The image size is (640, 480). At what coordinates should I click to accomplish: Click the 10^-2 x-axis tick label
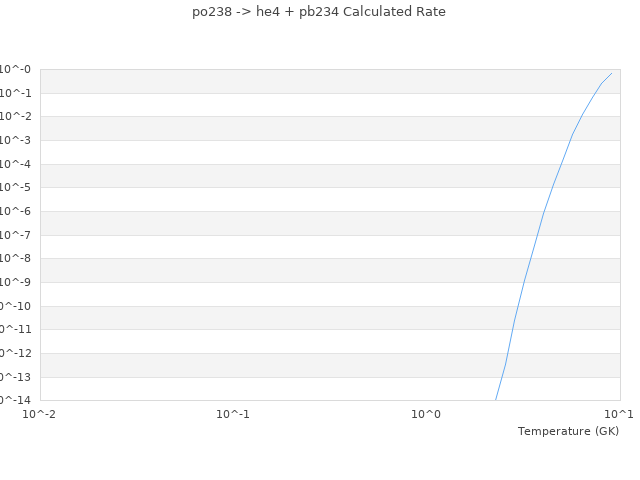tap(40, 414)
